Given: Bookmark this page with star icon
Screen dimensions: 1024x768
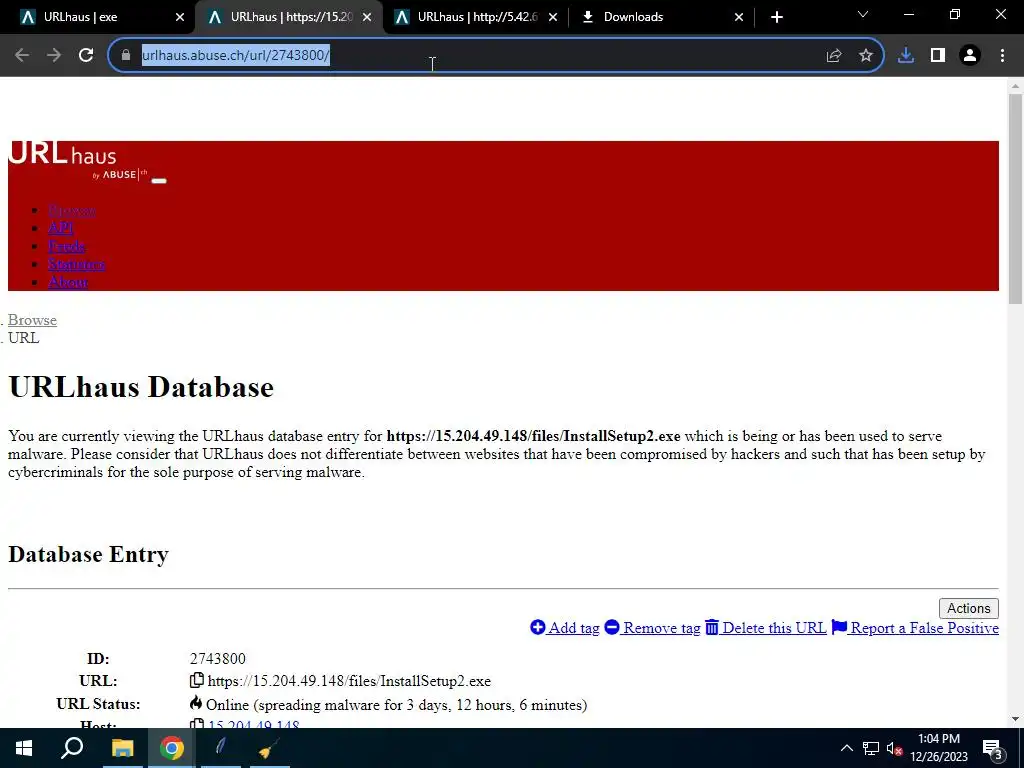Looking at the screenshot, I should point(866,56).
